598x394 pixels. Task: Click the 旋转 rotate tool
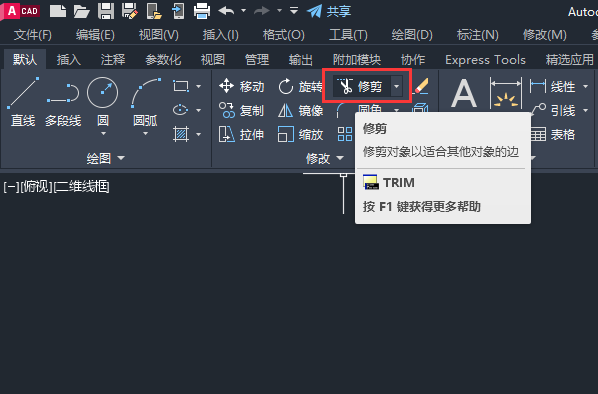[x=300, y=87]
